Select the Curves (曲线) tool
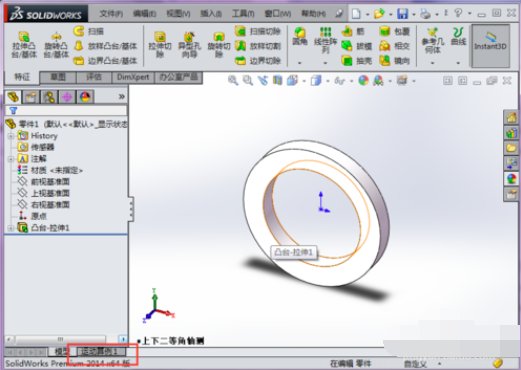Screen dimensions: 521x370 tap(458, 37)
